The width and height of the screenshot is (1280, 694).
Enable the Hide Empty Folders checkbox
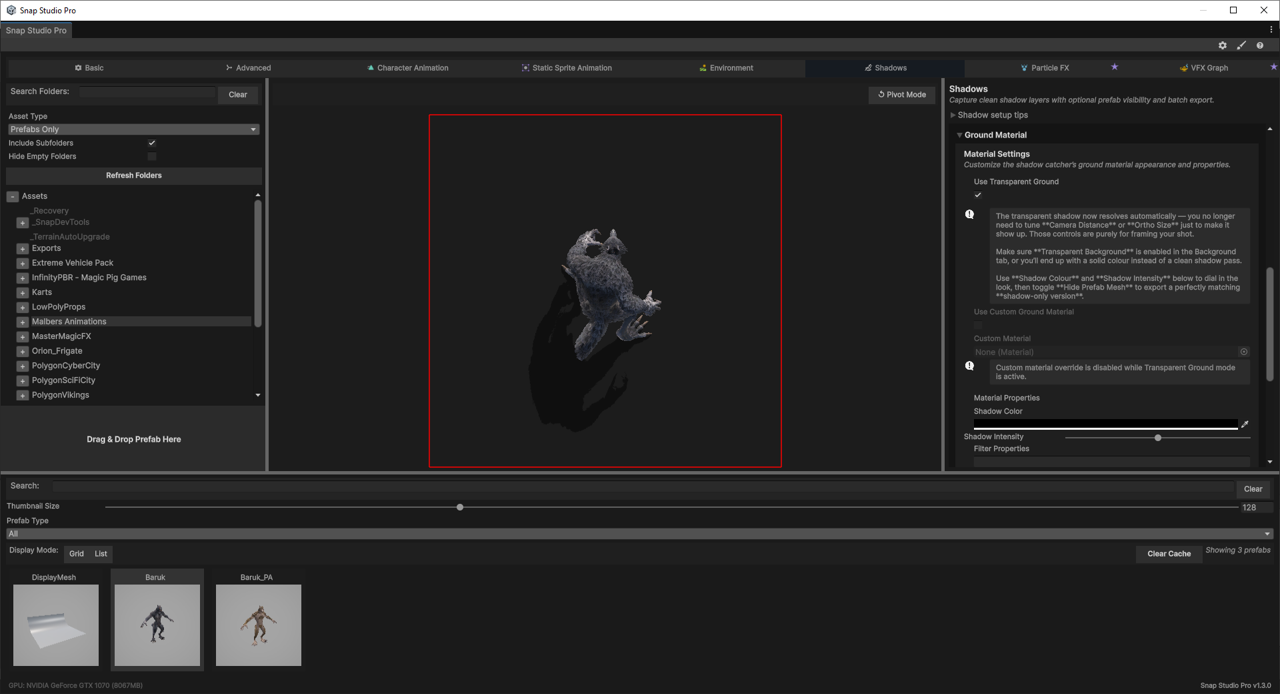tap(152, 156)
